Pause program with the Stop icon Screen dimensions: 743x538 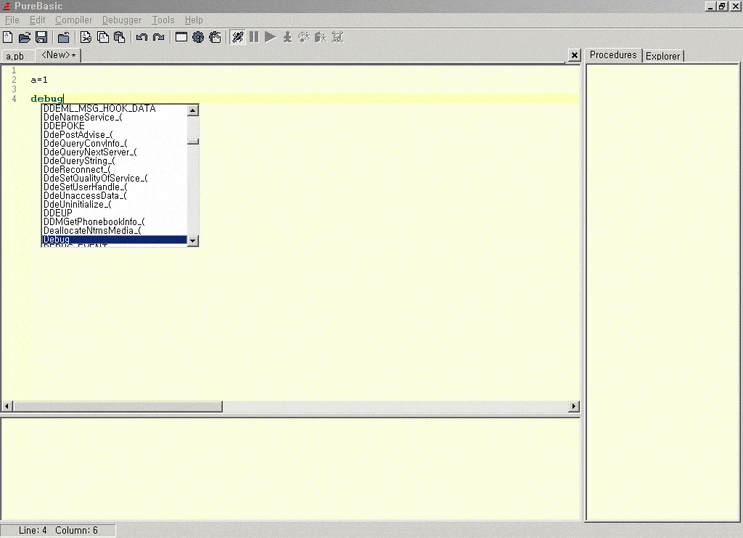click(x=254, y=37)
